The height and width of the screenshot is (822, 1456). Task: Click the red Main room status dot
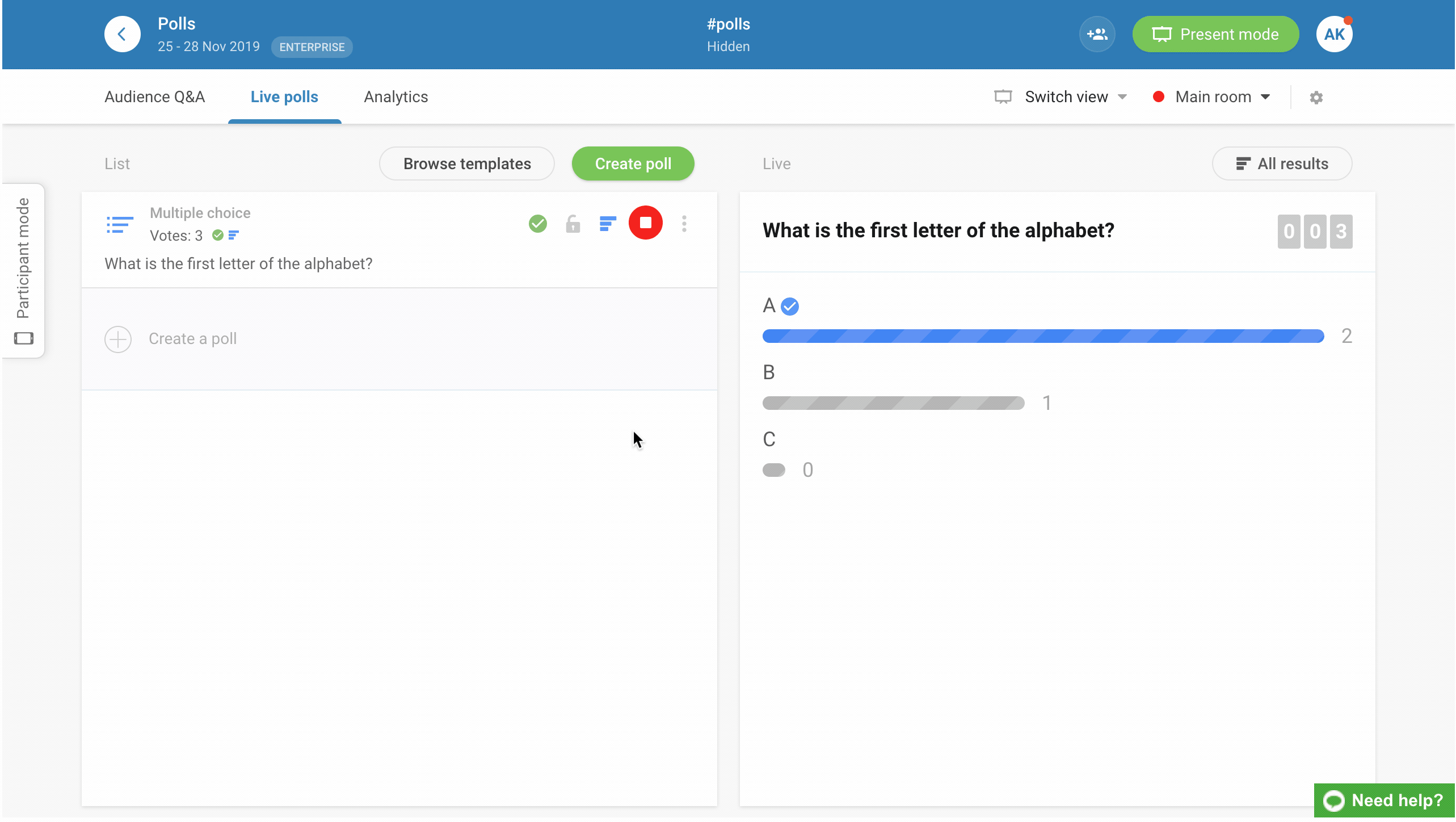click(1158, 97)
